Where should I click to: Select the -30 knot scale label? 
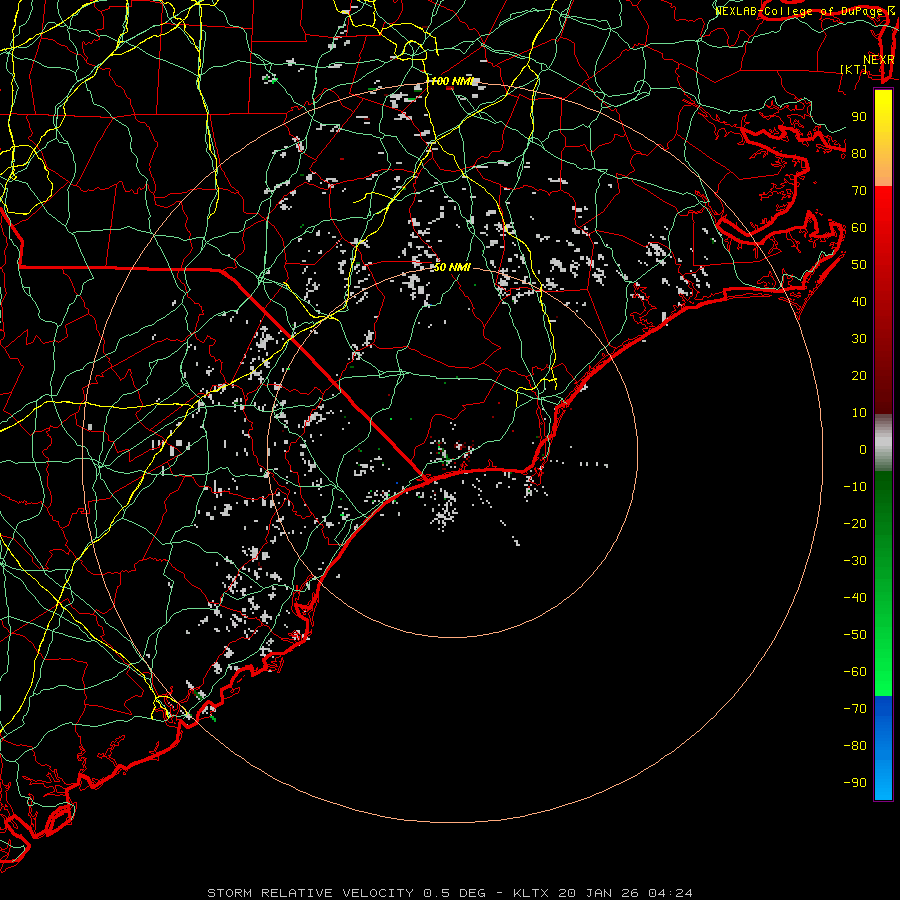(x=855, y=561)
